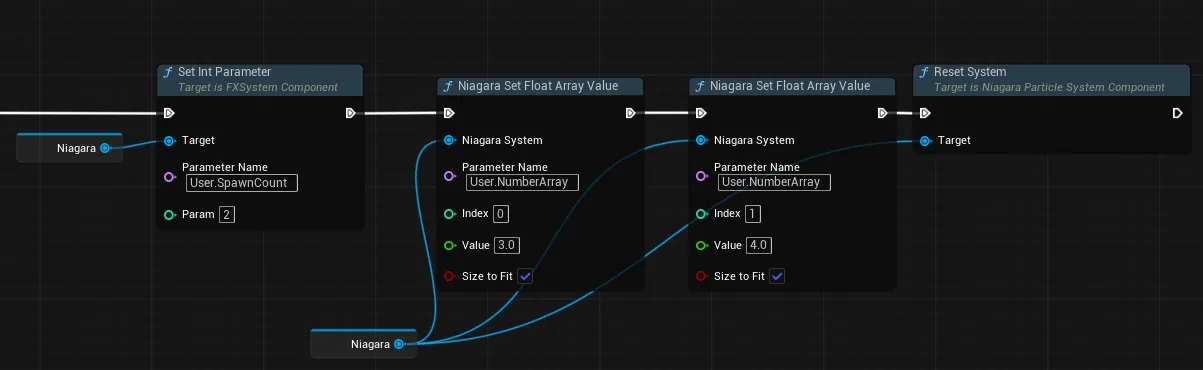Select the Reset System node title
This screenshot has height=370, width=1203.
coord(970,72)
